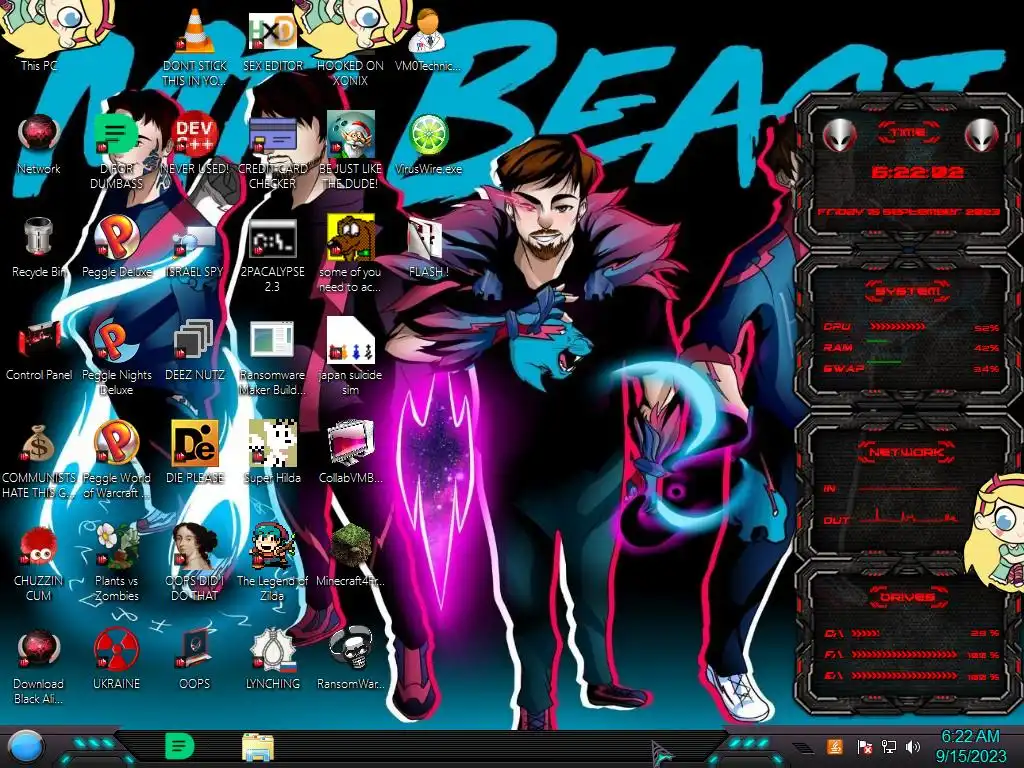This screenshot has height=768, width=1024.
Task: Click the NETWORK gadget header
Action: point(907,451)
